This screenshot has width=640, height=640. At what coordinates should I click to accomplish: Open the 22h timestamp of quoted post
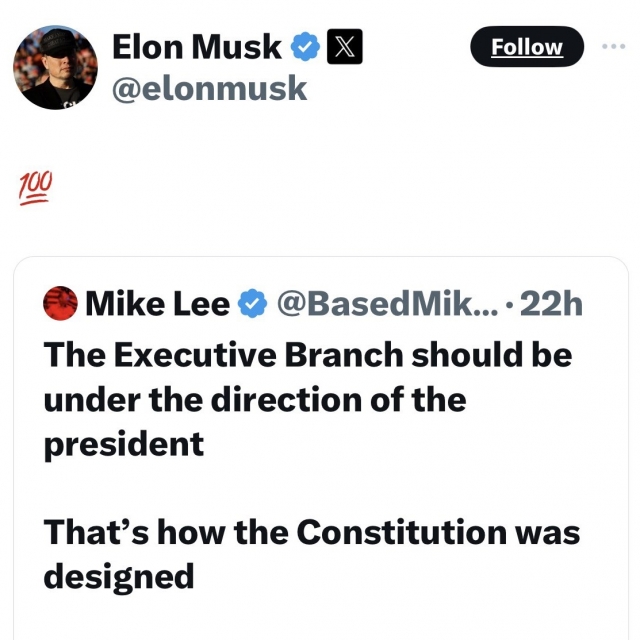click(551, 304)
